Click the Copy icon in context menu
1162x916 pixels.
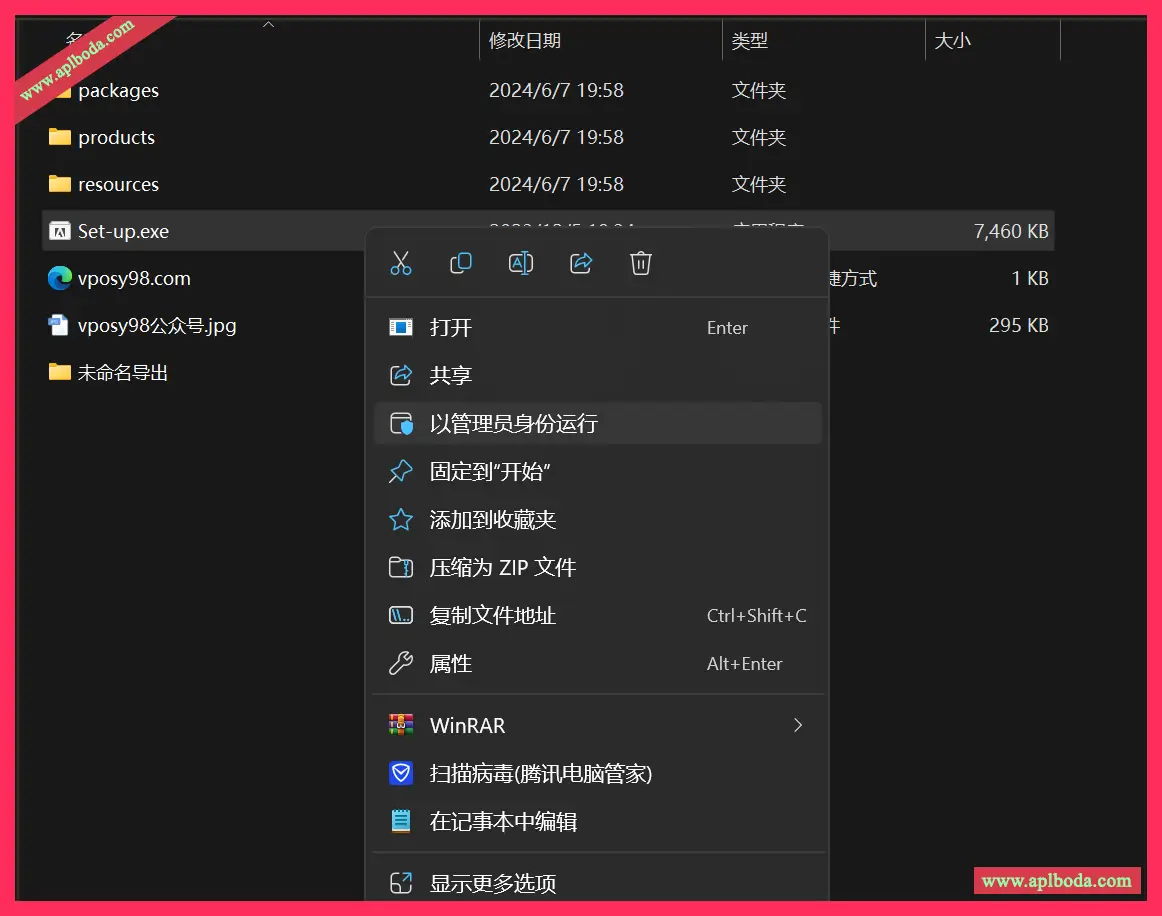click(x=461, y=263)
